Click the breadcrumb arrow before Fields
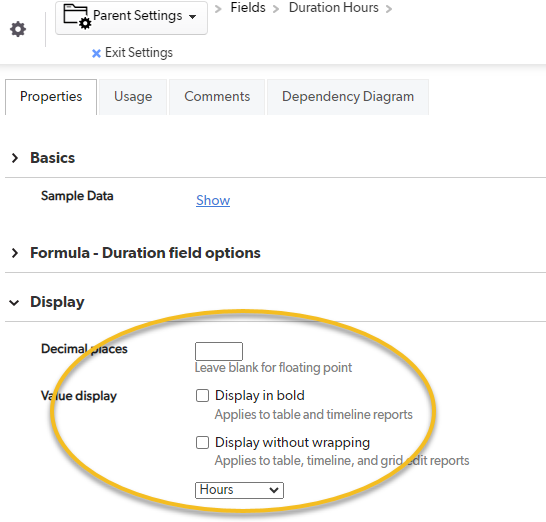The image size is (546, 522). click(x=218, y=9)
